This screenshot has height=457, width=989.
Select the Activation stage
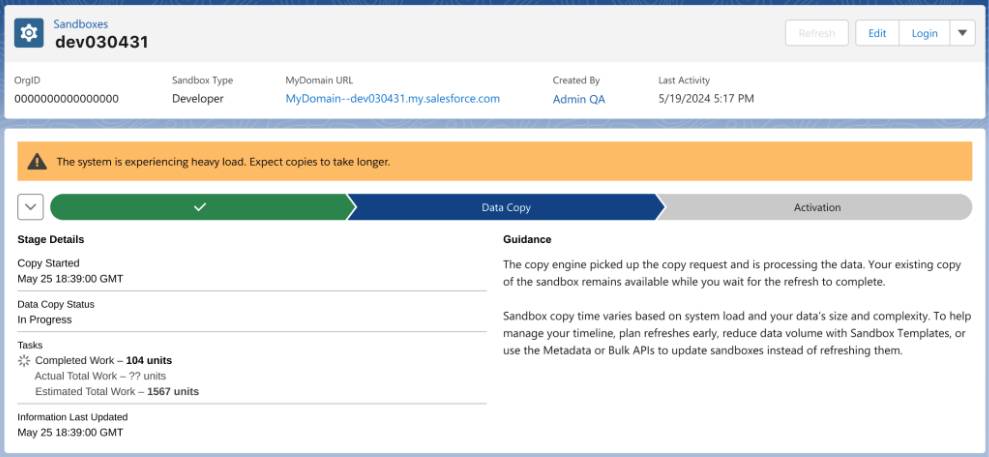(817, 207)
